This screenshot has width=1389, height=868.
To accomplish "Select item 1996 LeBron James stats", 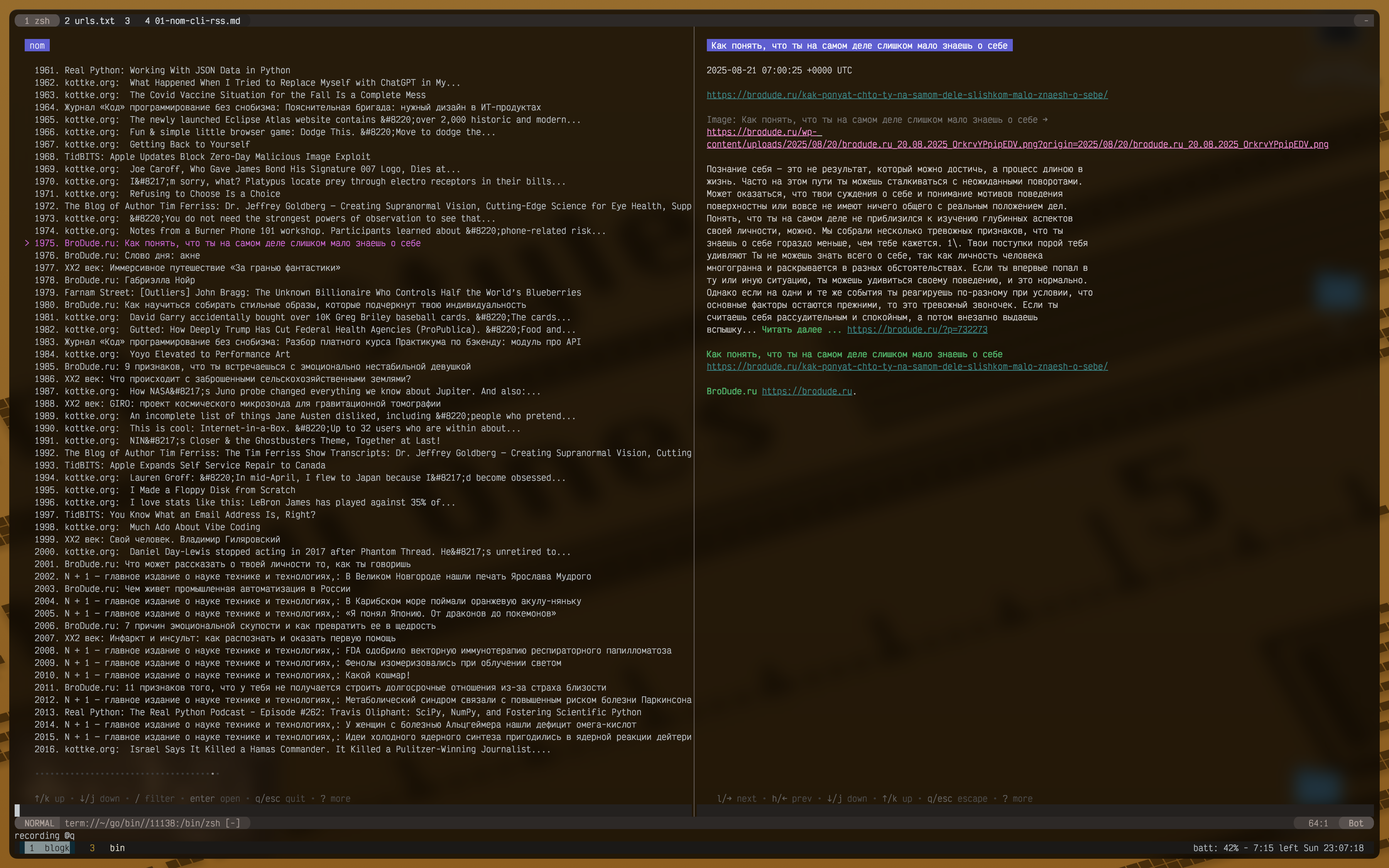I will click(245, 502).
